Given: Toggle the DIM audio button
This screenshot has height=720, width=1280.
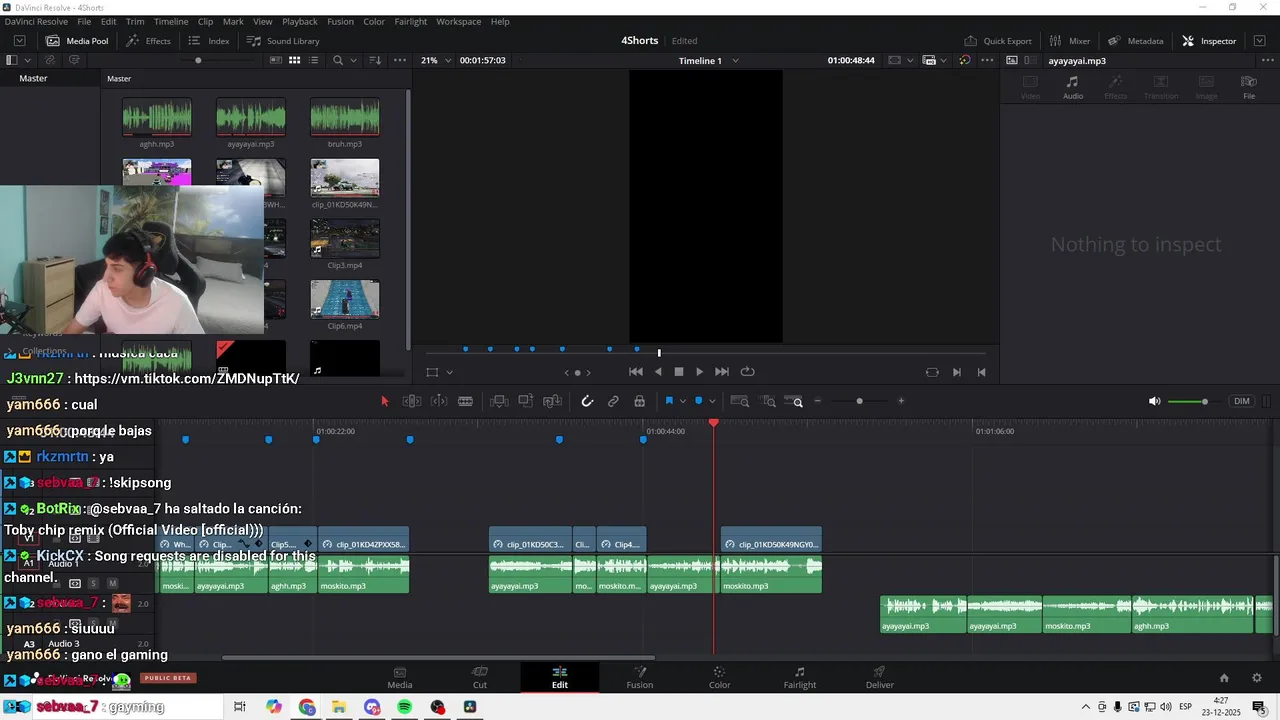Looking at the screenshot, I should pyautogui.click(x=1241, y=401).
